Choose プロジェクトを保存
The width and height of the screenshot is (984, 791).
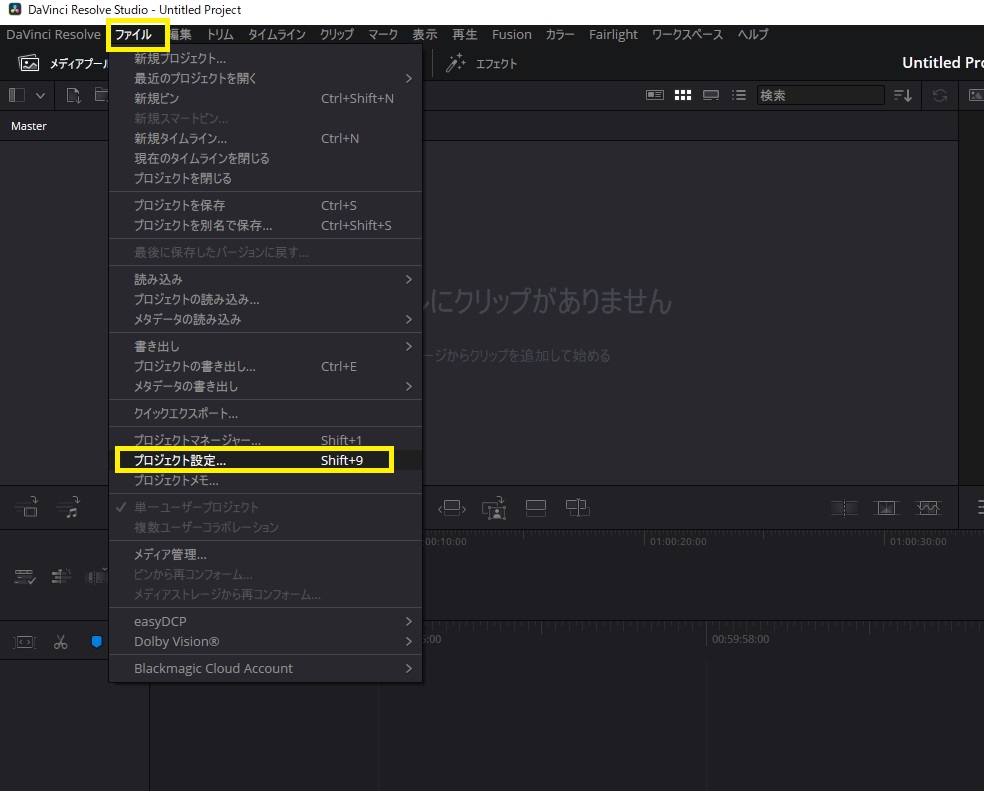coord(265,205)
